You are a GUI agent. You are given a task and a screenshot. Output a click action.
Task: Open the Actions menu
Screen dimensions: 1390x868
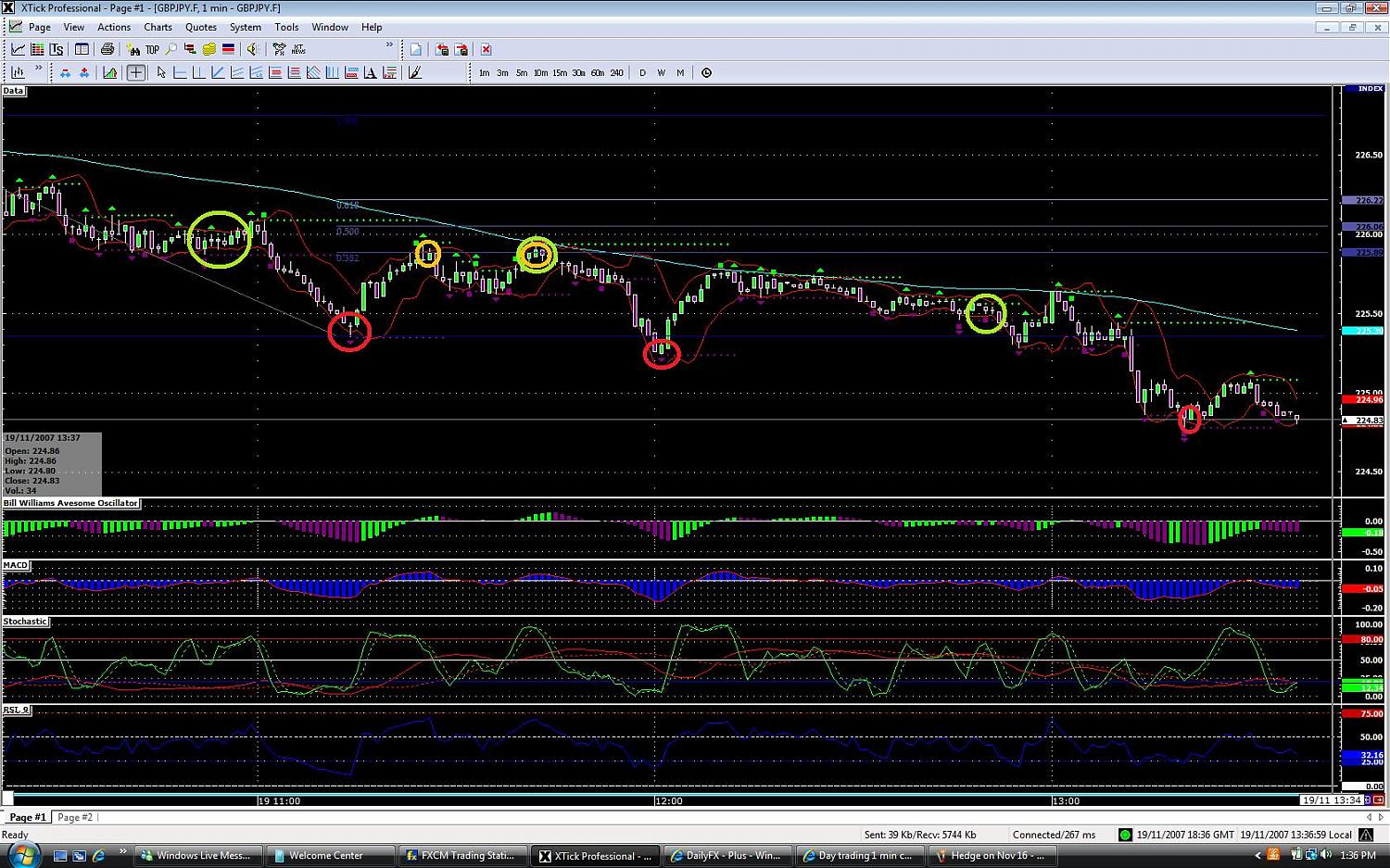tap(114, 27)
